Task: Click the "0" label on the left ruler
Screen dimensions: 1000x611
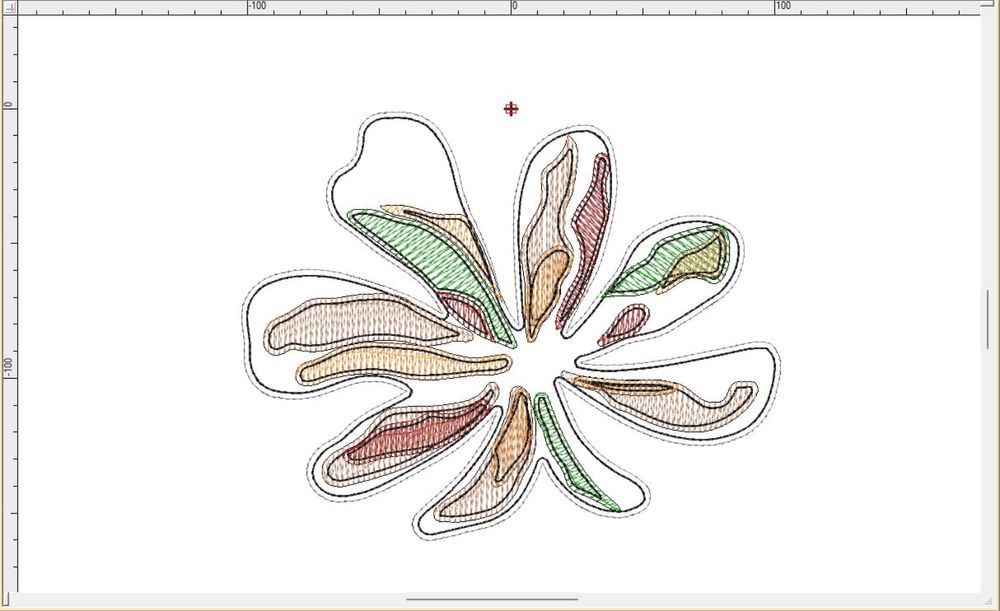Action: click(x=9, y=105)
